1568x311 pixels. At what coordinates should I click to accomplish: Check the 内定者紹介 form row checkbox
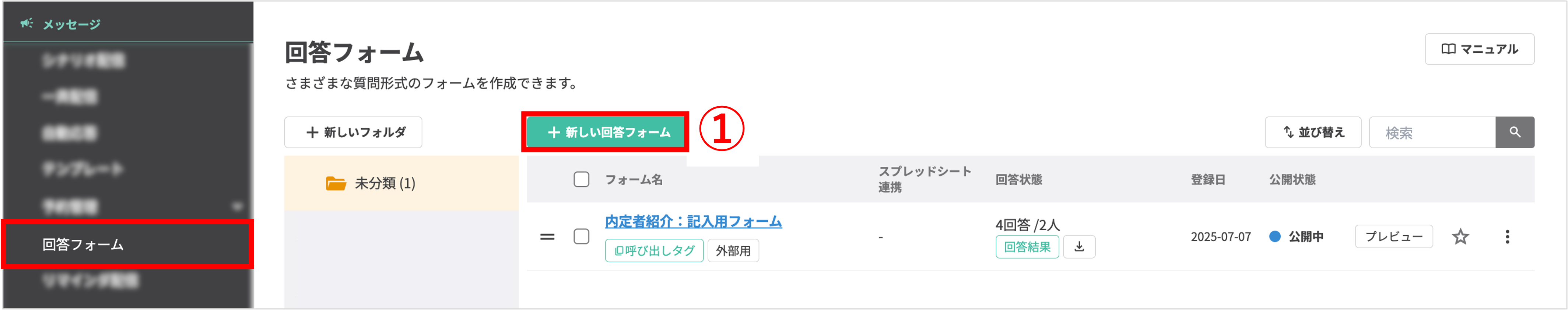(581, 236)
